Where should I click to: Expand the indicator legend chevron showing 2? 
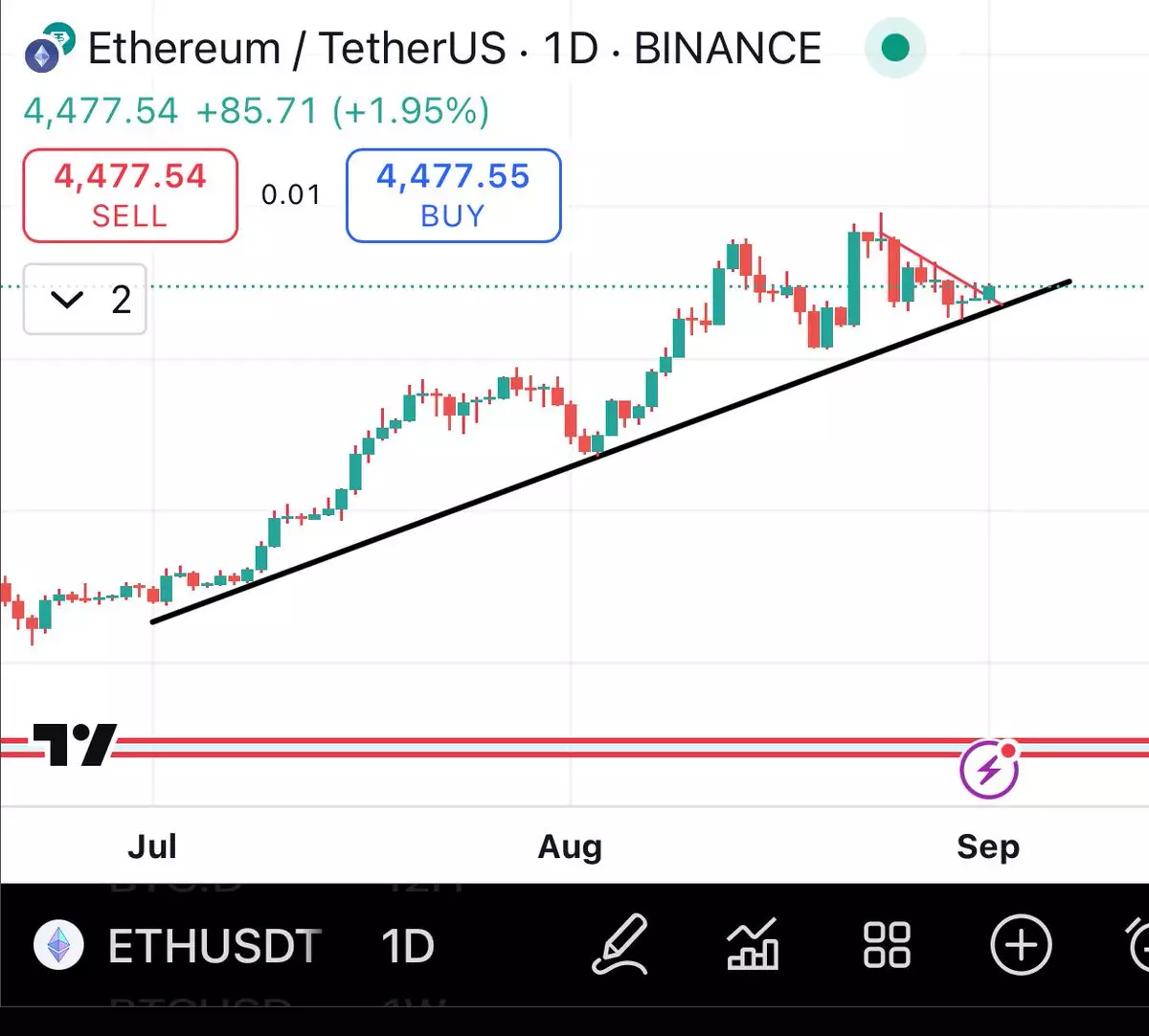[x=84, y=300]
